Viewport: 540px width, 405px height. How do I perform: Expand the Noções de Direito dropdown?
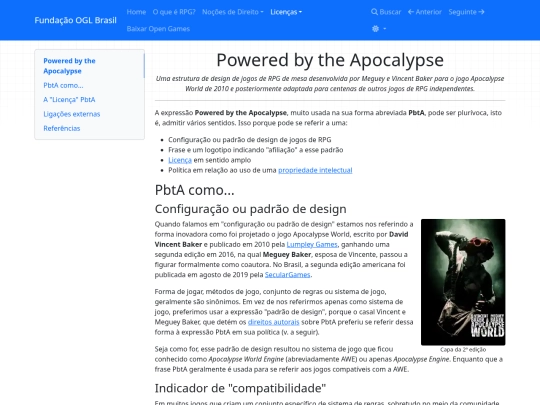[233, 12]
